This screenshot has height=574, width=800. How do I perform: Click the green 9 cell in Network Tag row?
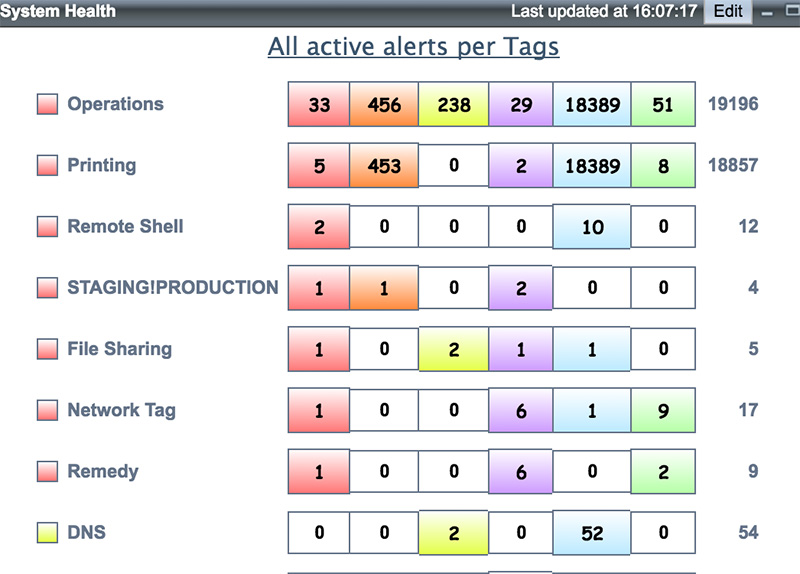pyautogui.click(x=663, y=410)
